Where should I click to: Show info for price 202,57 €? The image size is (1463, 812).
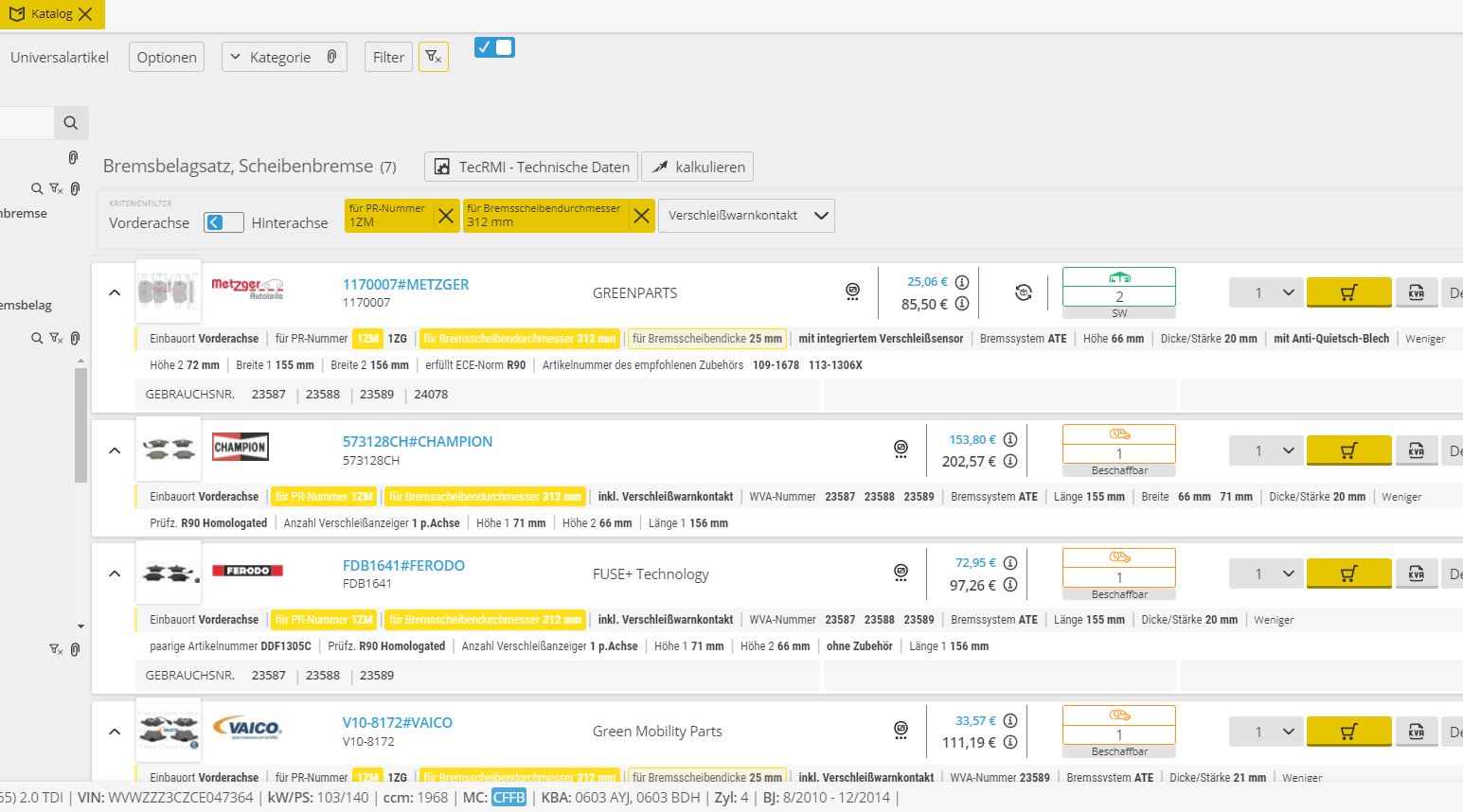click(1010, 462)
